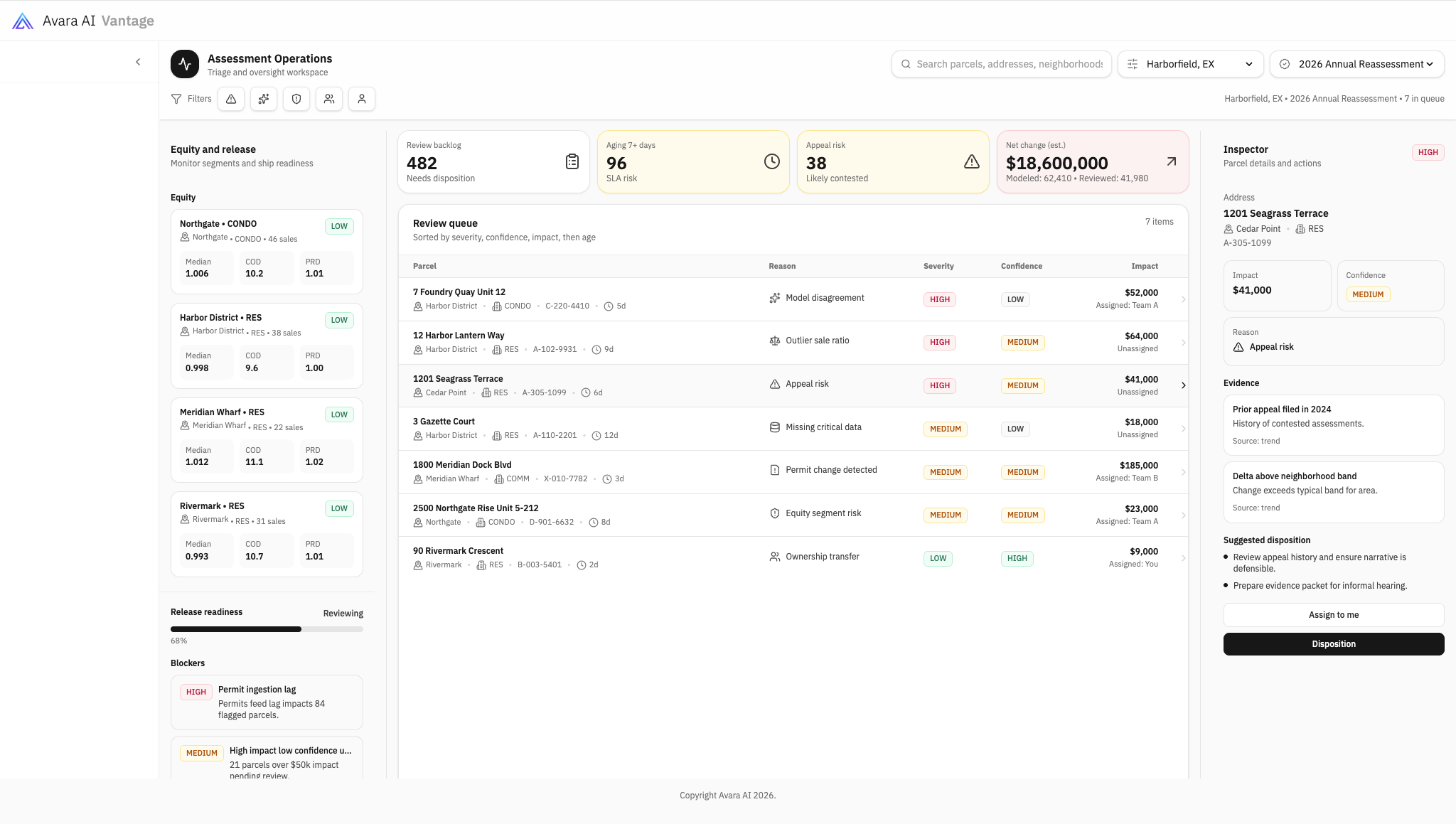Click the team users filter icon
The width and height of the screenshot is (1456, 824).
tap(329, 99)
